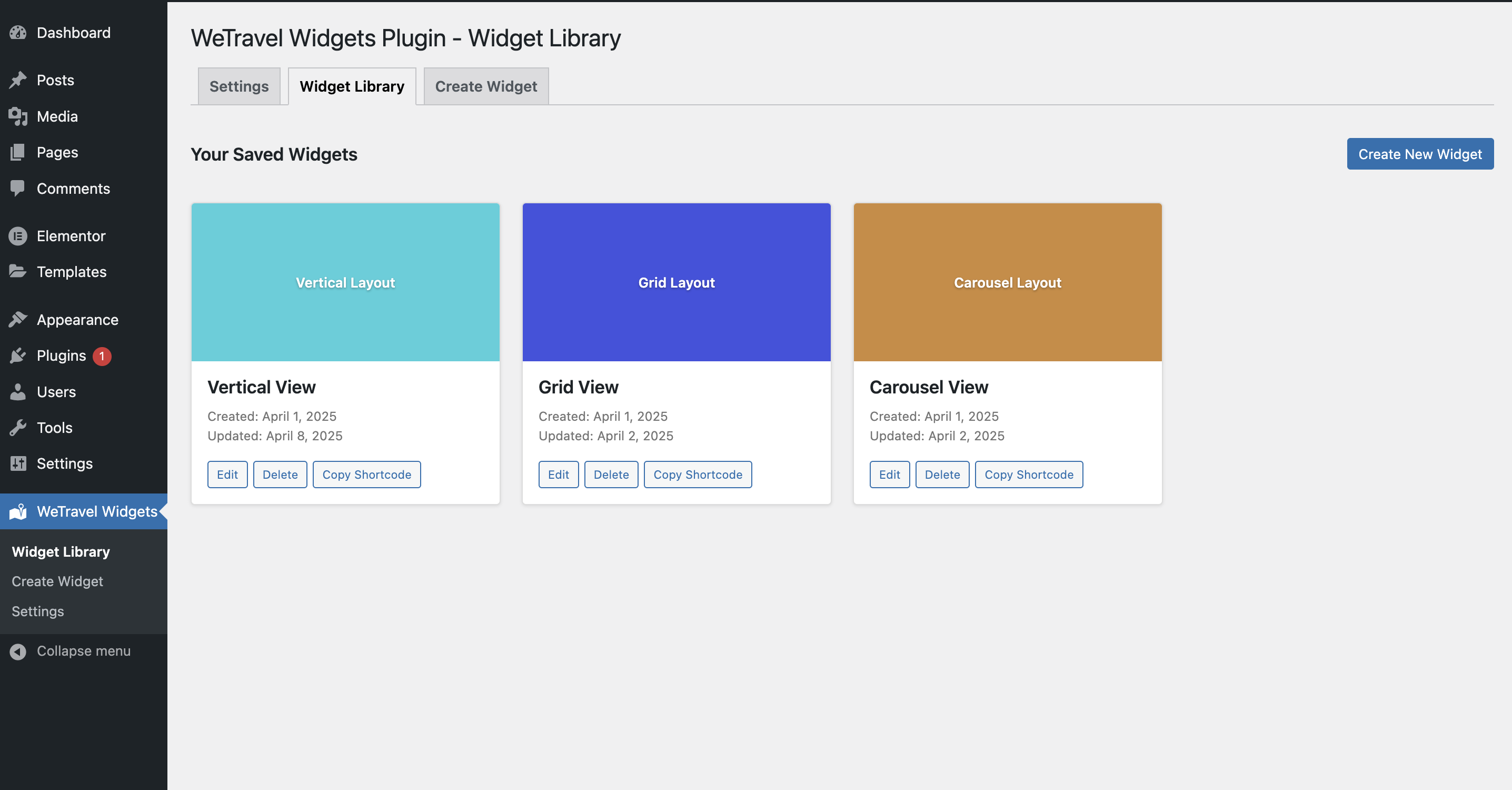Click the Plugins update badge showing 1
This screenshot has width=1512, height=790.
[x=102, y=356]
